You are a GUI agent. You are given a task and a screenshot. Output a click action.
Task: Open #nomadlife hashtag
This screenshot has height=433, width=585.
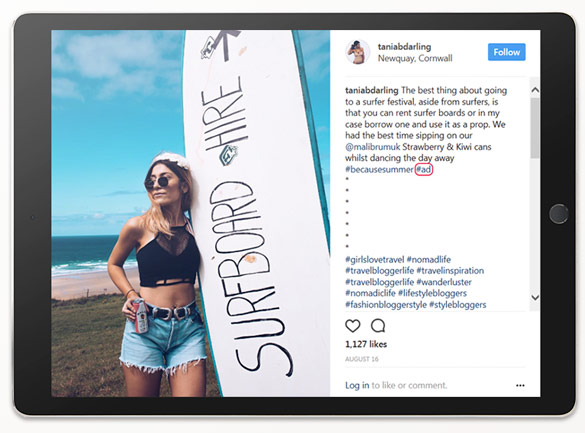[x=429, y=259]
